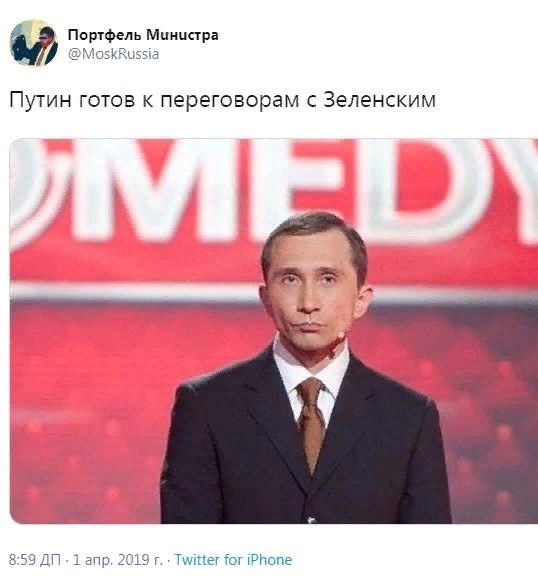Click the word готов in the tweet

106,101
